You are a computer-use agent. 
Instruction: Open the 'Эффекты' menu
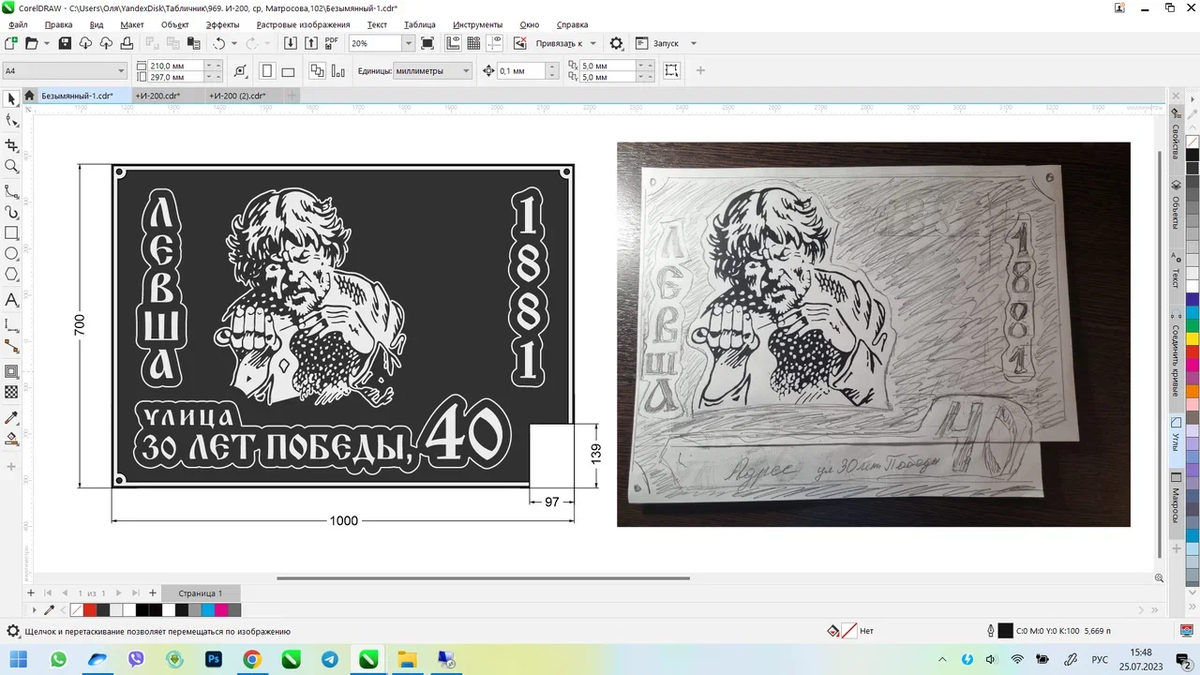tap(222, 24)
